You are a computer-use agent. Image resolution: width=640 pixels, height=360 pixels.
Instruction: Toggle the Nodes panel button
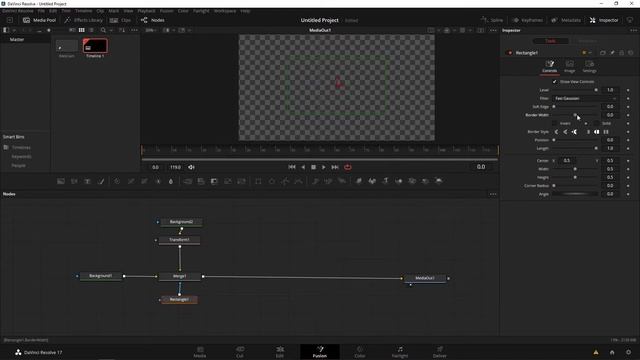point(153,20)
